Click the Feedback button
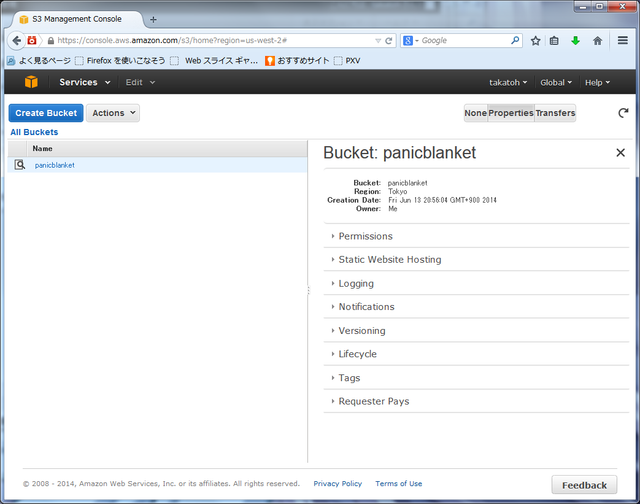This screenshot has height=504, width=640. 584,485
